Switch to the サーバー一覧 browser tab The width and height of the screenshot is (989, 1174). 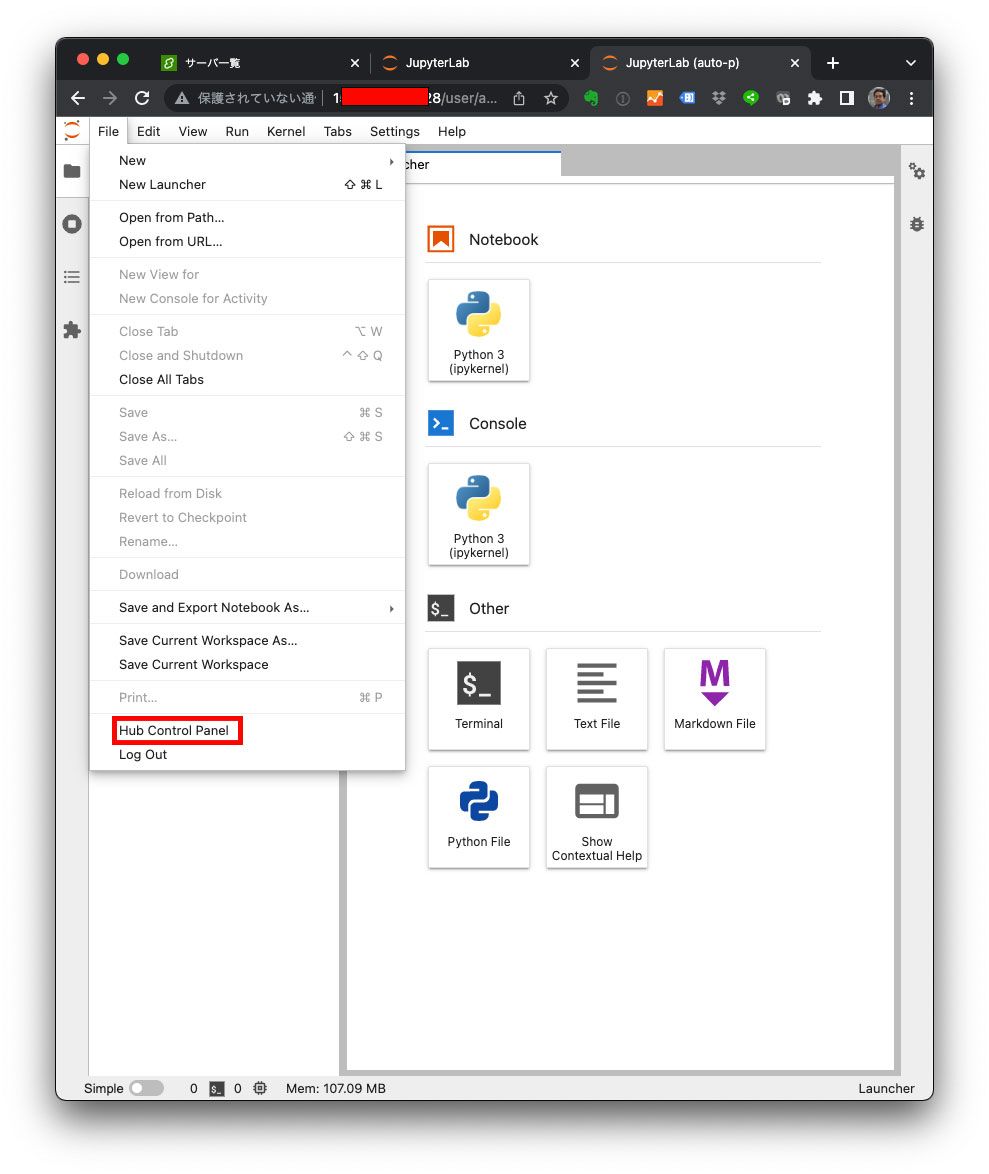pos(260,63)
